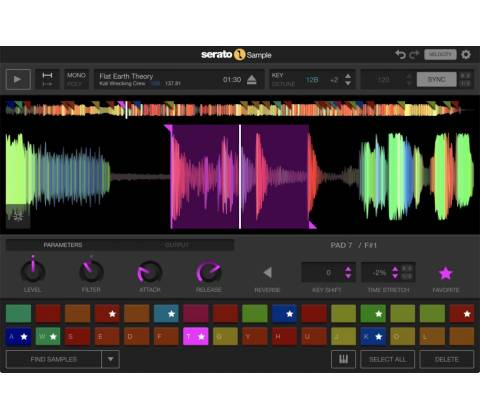
Task: Toggle the keyboard mode piano icon
Action: (343, 359)
